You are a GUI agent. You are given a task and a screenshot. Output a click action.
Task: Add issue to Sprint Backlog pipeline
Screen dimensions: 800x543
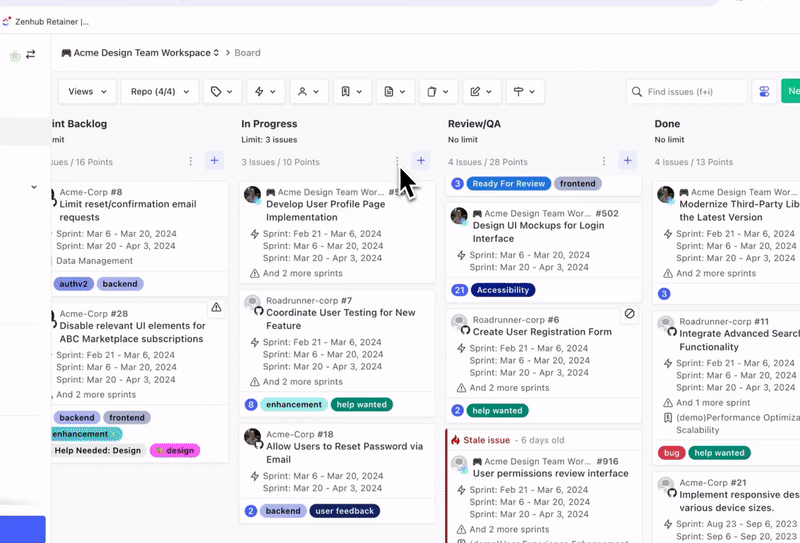[214, 161]
